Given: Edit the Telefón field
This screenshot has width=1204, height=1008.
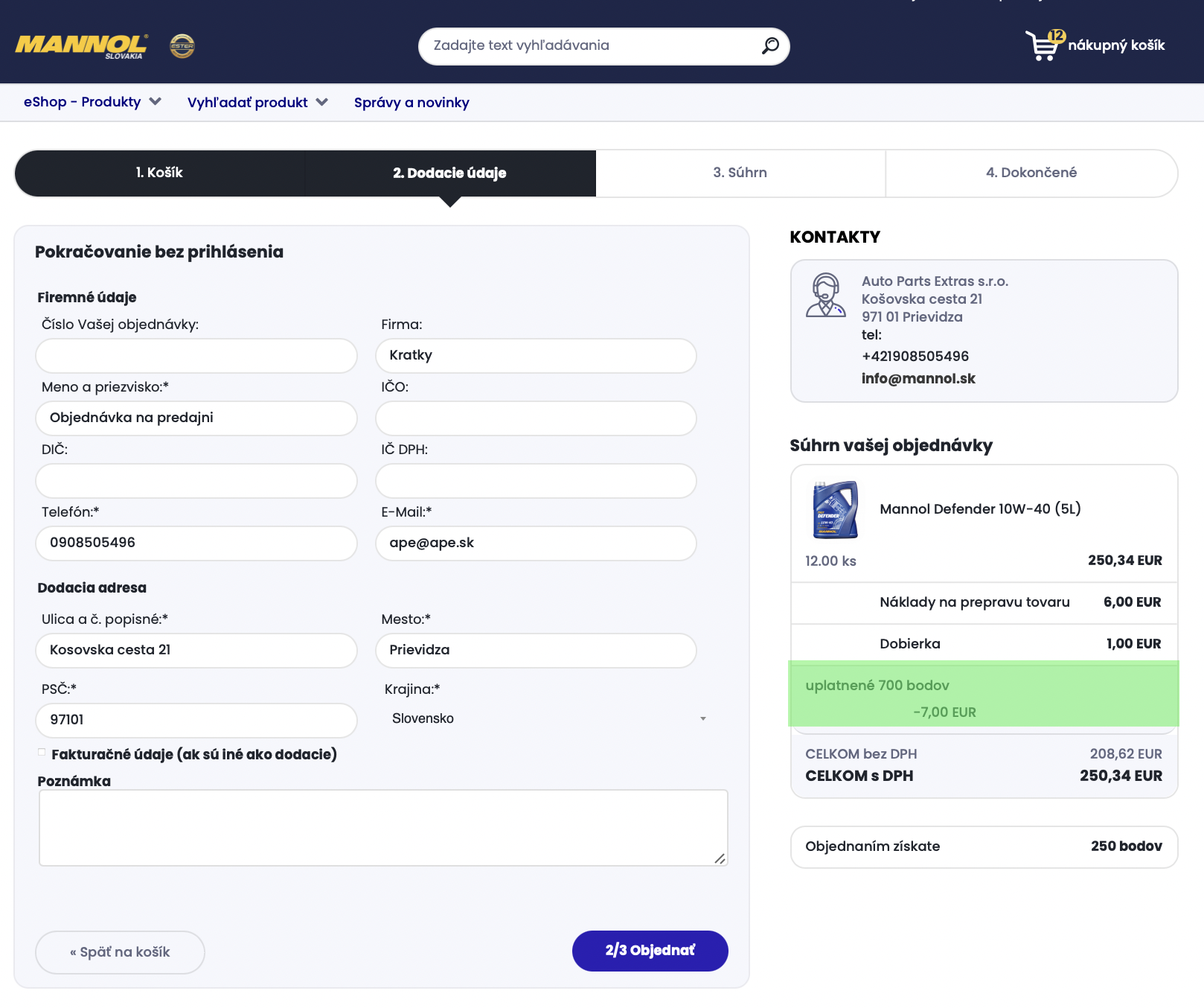Looking at the screenshot, I should 196,543.
